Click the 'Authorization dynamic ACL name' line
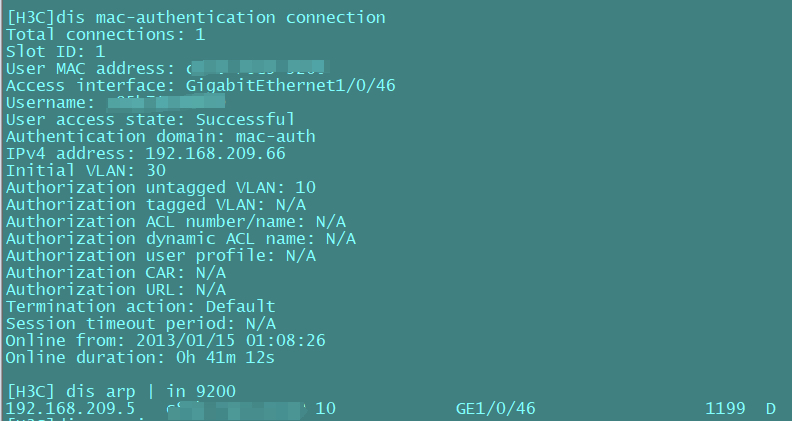The height and width of the screenshot is (421, 792). [x=181, y=239]
